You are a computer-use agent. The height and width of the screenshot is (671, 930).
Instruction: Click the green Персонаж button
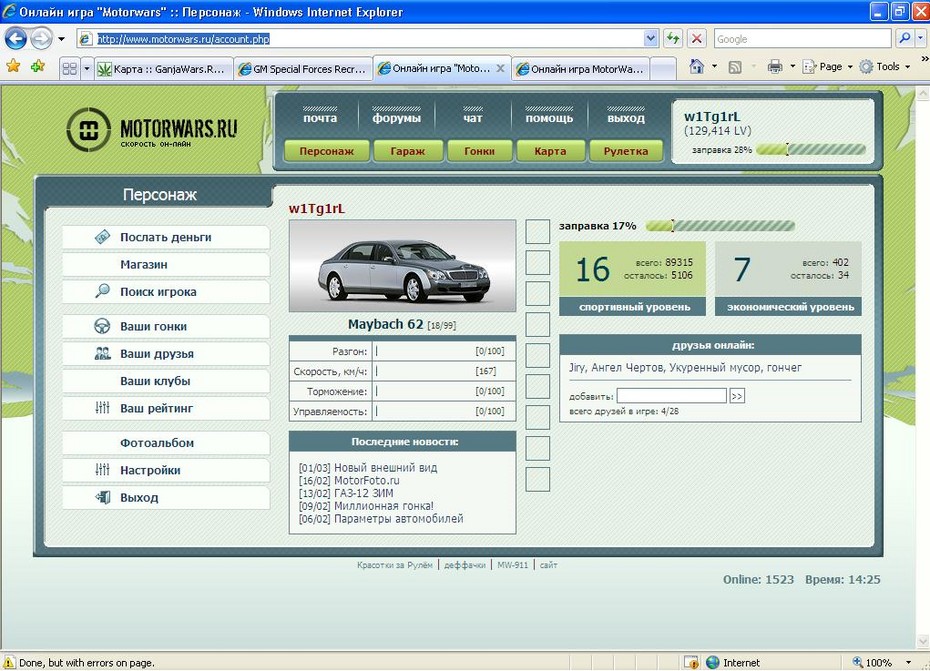[x=327, y=151]
